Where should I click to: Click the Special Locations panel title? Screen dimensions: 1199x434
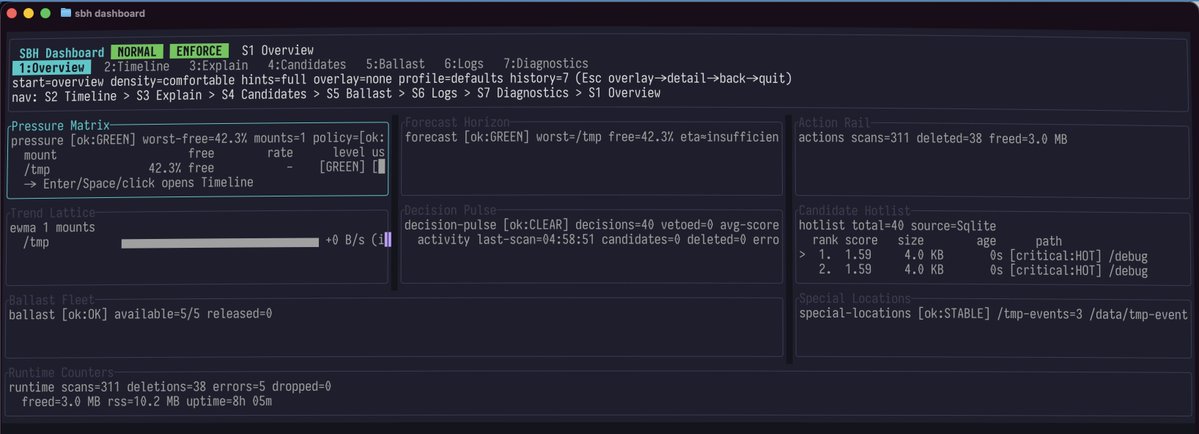(x=855, y=299)
